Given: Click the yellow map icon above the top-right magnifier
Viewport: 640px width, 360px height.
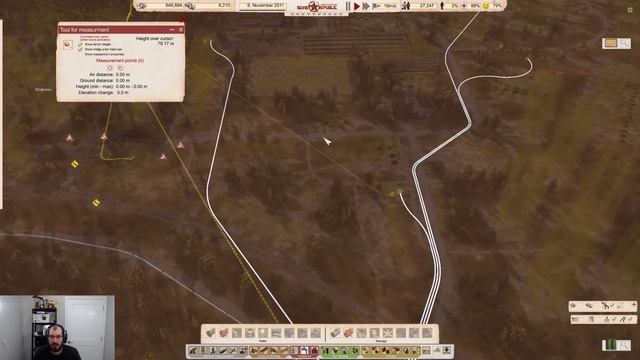Looking at the screenshot, I should (x=611, y=43).
